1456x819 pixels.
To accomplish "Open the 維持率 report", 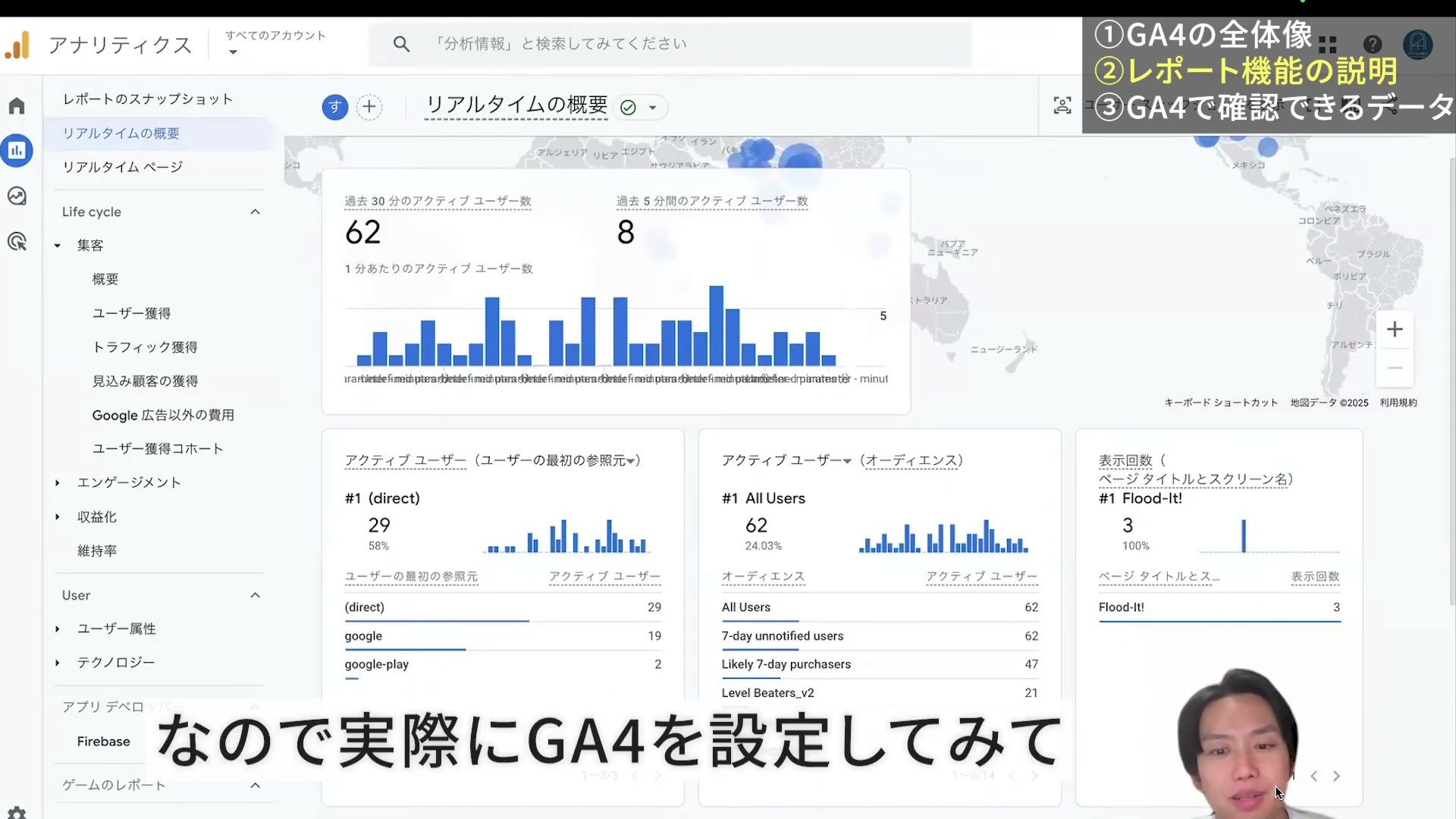I will pos(97,551).
